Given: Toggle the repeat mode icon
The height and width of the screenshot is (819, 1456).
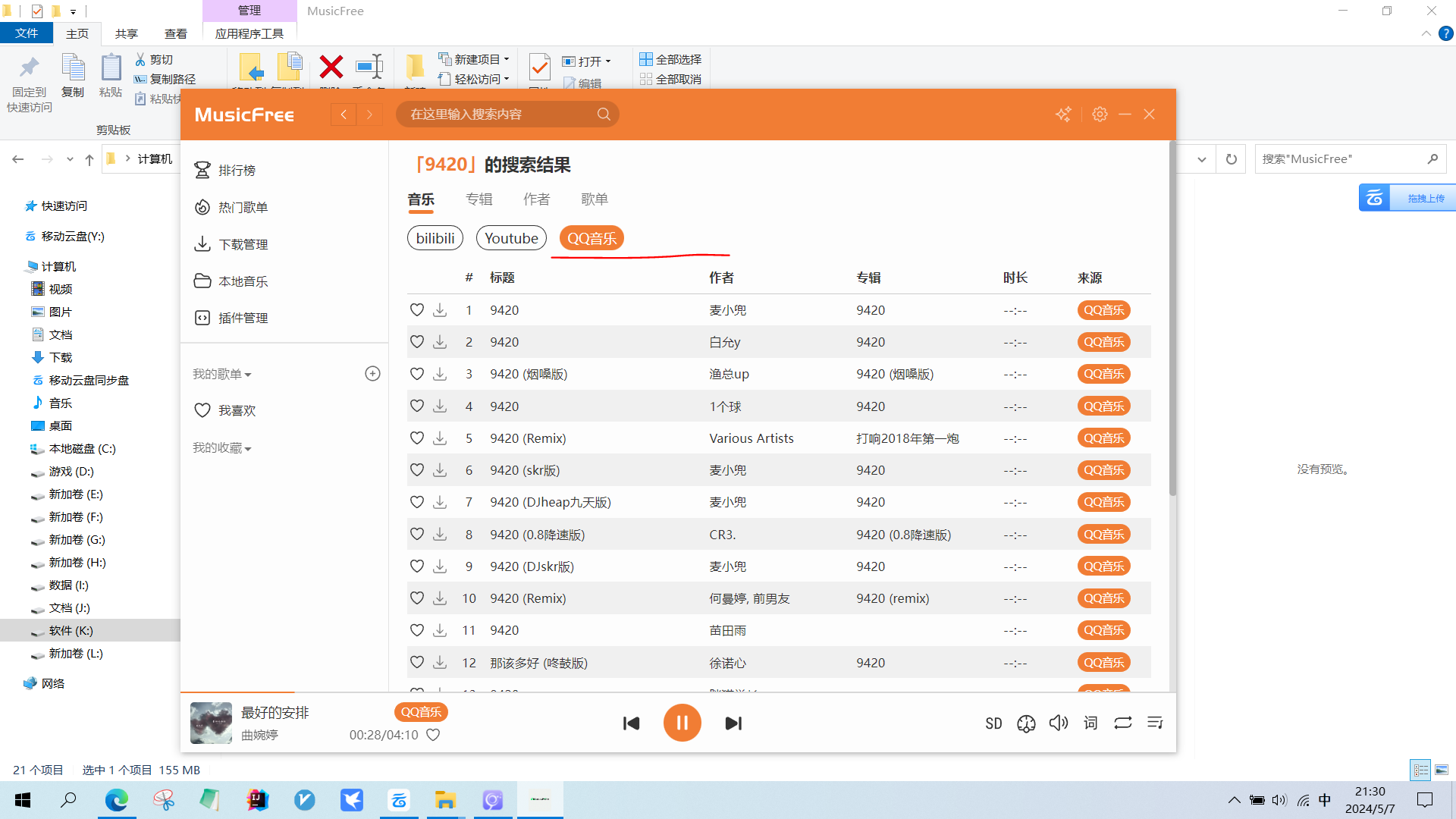Looking at the screenshot, I should click(1123, 723).
